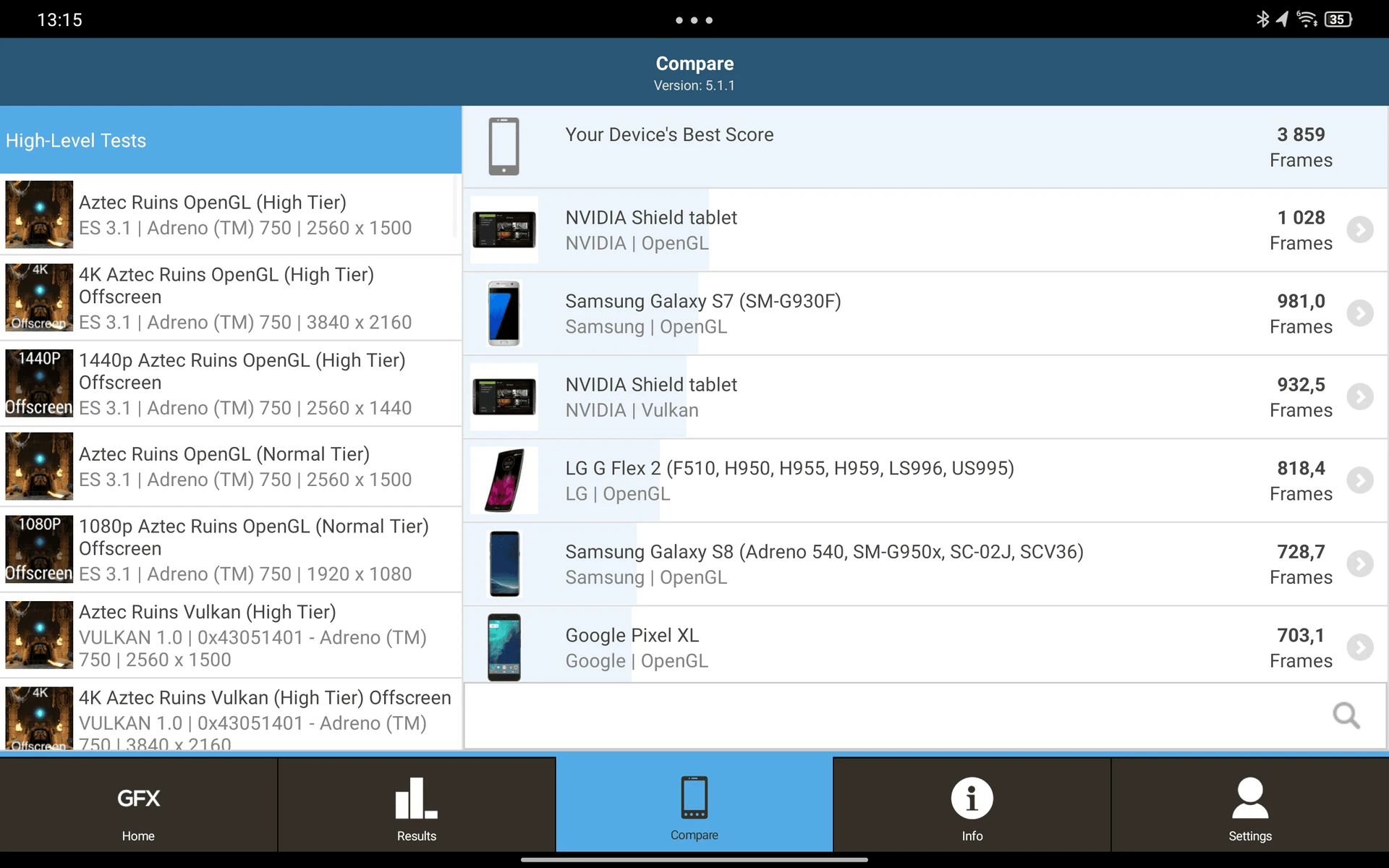
Task: Click the phone icon beside Your Device's Best Score
Action: [x=504, y=147]
